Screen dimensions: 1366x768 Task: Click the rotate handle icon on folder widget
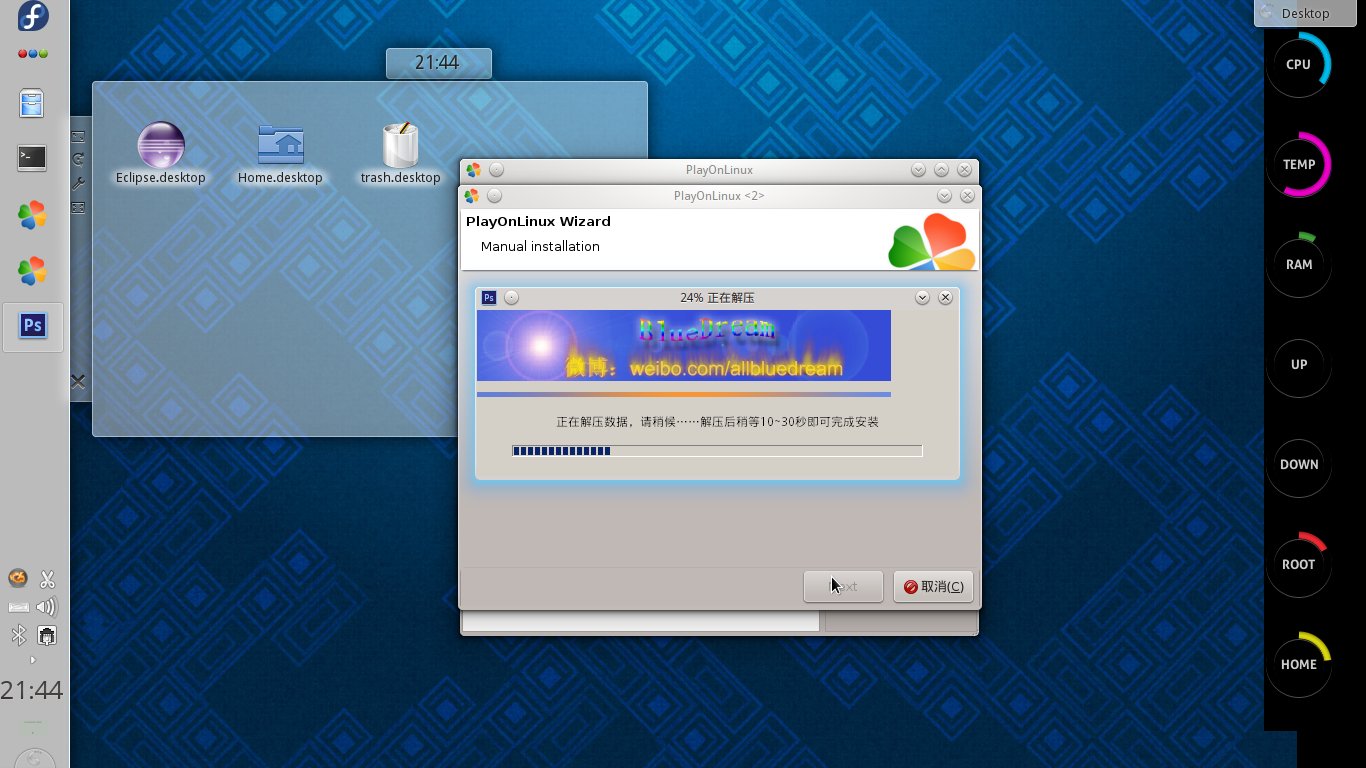coord(78,159)
